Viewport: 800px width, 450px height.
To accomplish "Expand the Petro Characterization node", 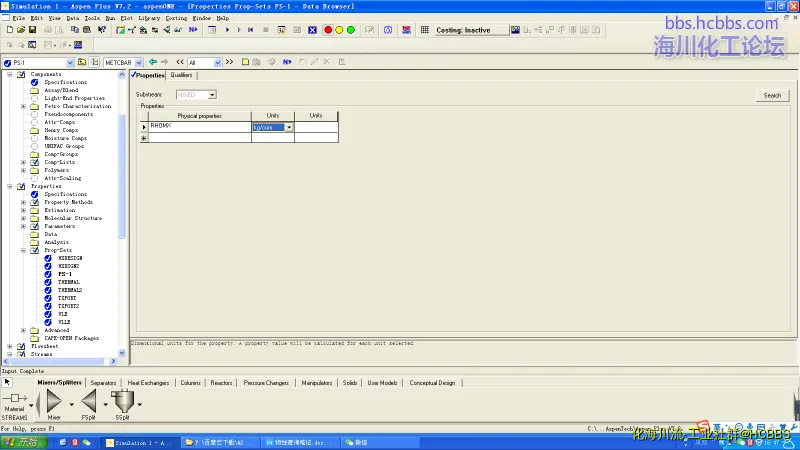I will [x=23, y=106].
